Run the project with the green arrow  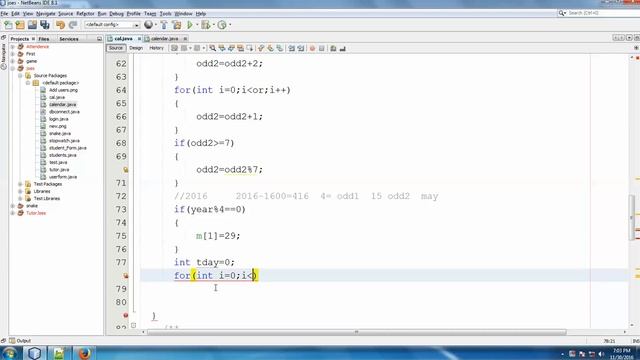pyautogui.click(x=190, y=25)
